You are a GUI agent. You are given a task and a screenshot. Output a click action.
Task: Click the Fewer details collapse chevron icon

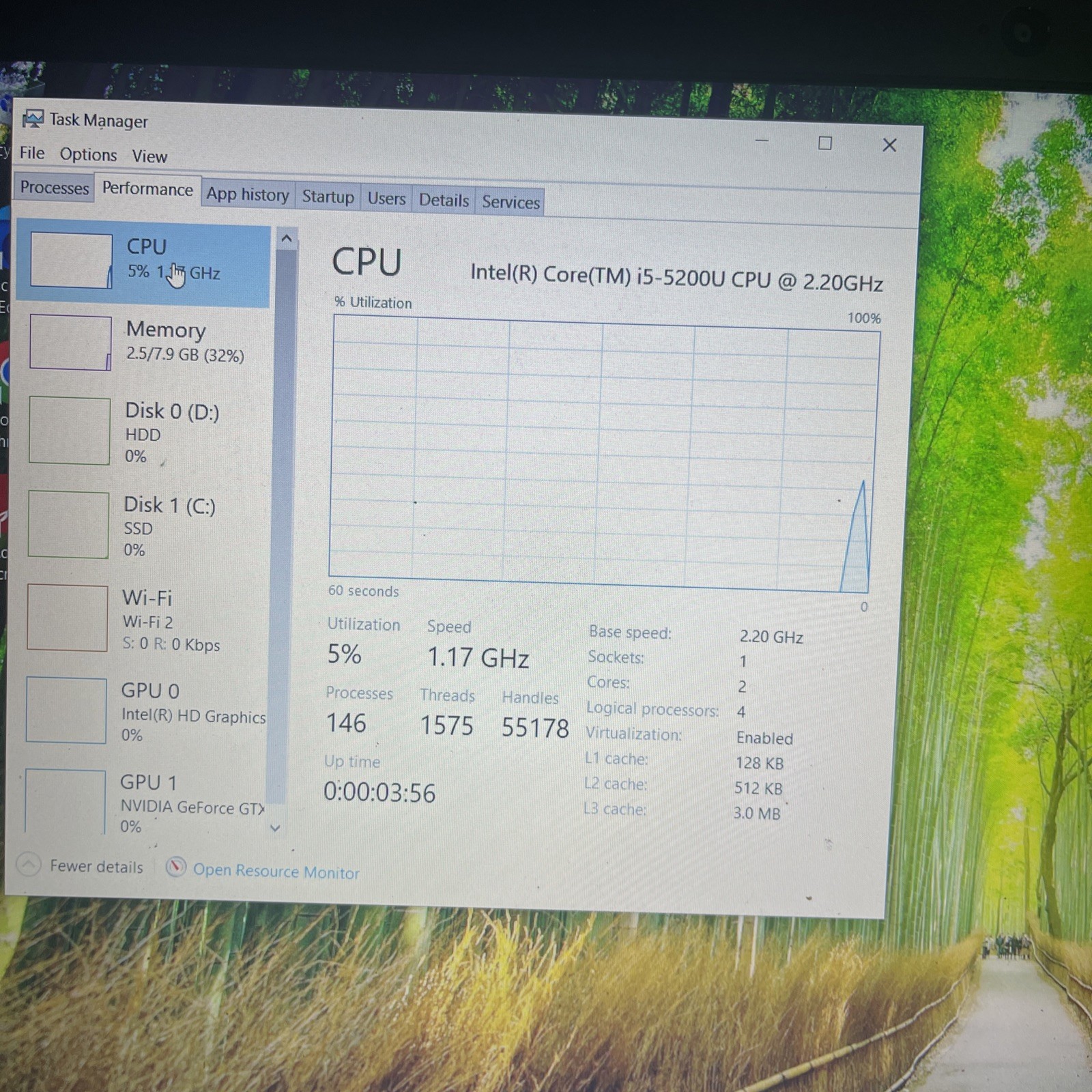[28, 865]
